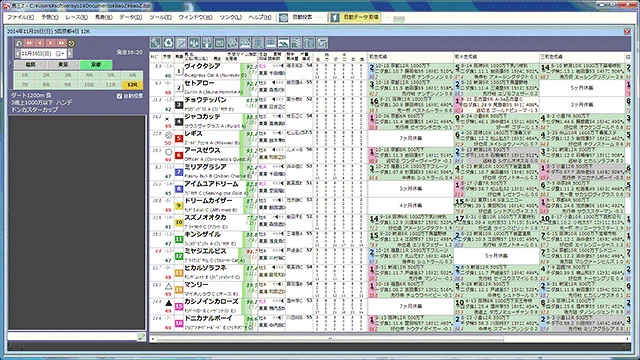Click the return-arrow icon above the date field

click(19, 43)
